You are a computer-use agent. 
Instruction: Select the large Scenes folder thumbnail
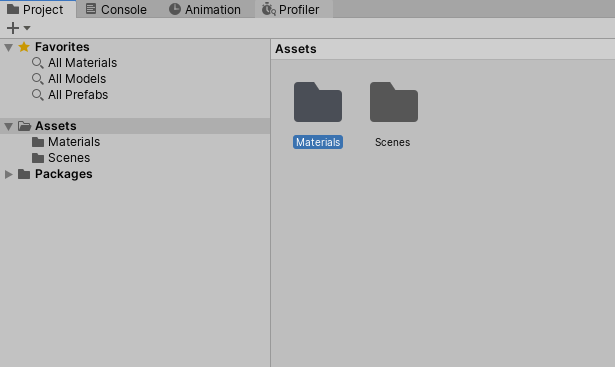394,102
